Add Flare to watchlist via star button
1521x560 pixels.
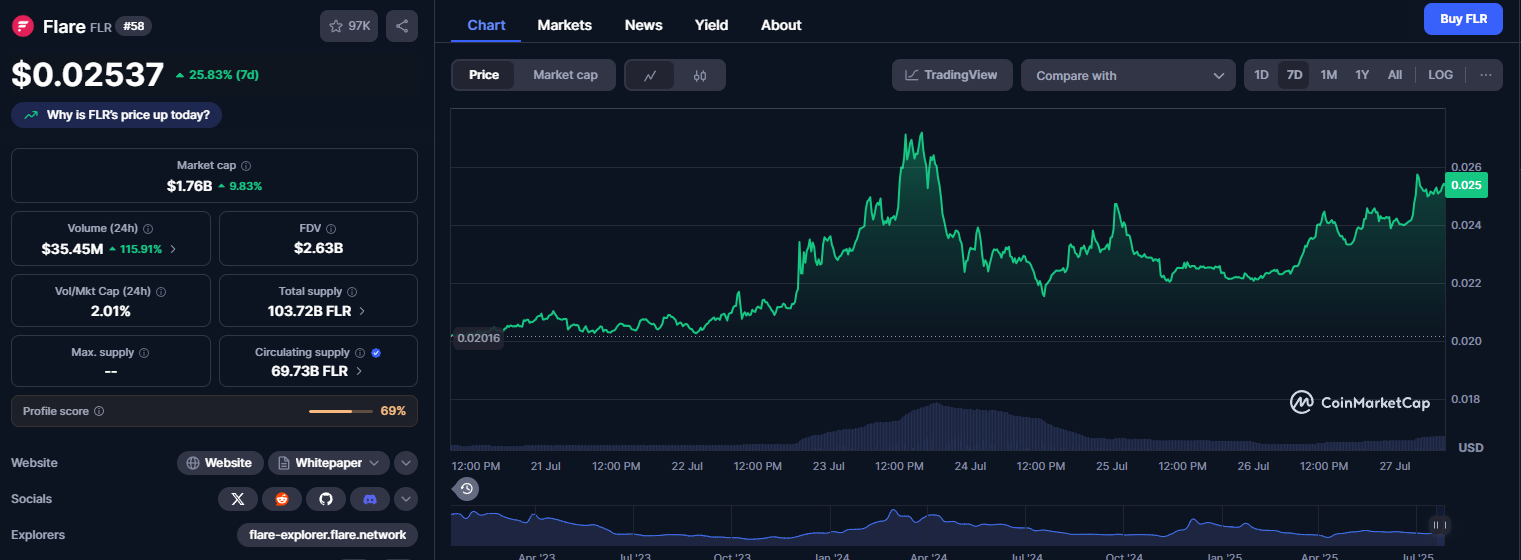point(349,27)
